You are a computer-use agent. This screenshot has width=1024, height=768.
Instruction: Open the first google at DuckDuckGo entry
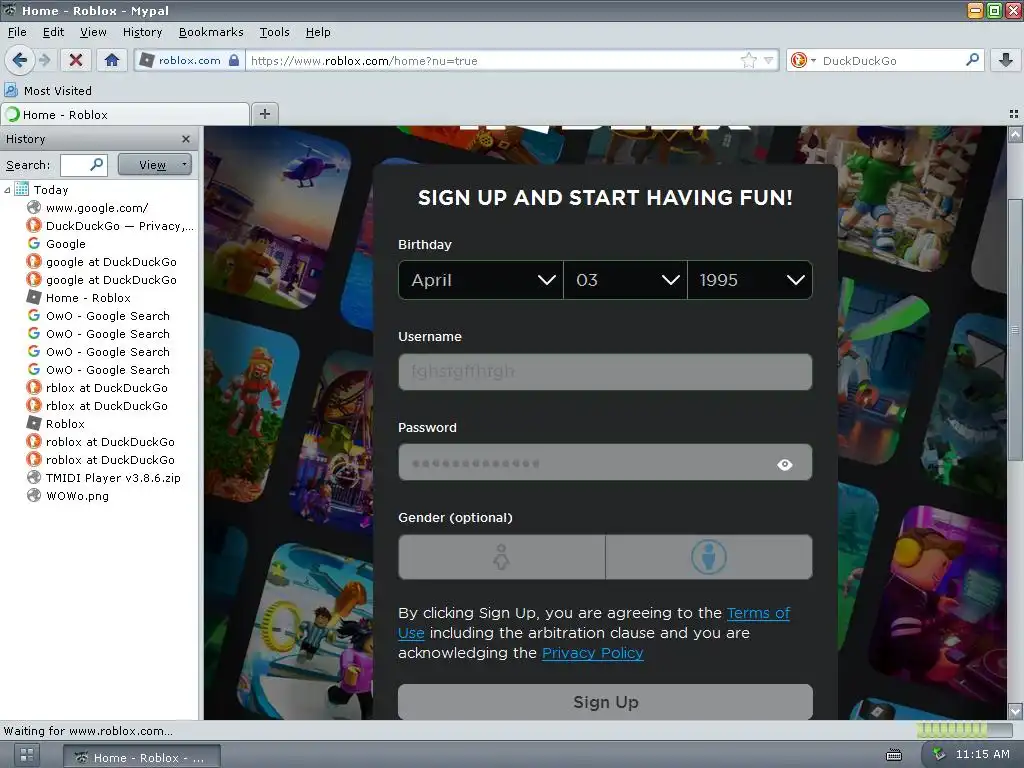pos(102,262)
